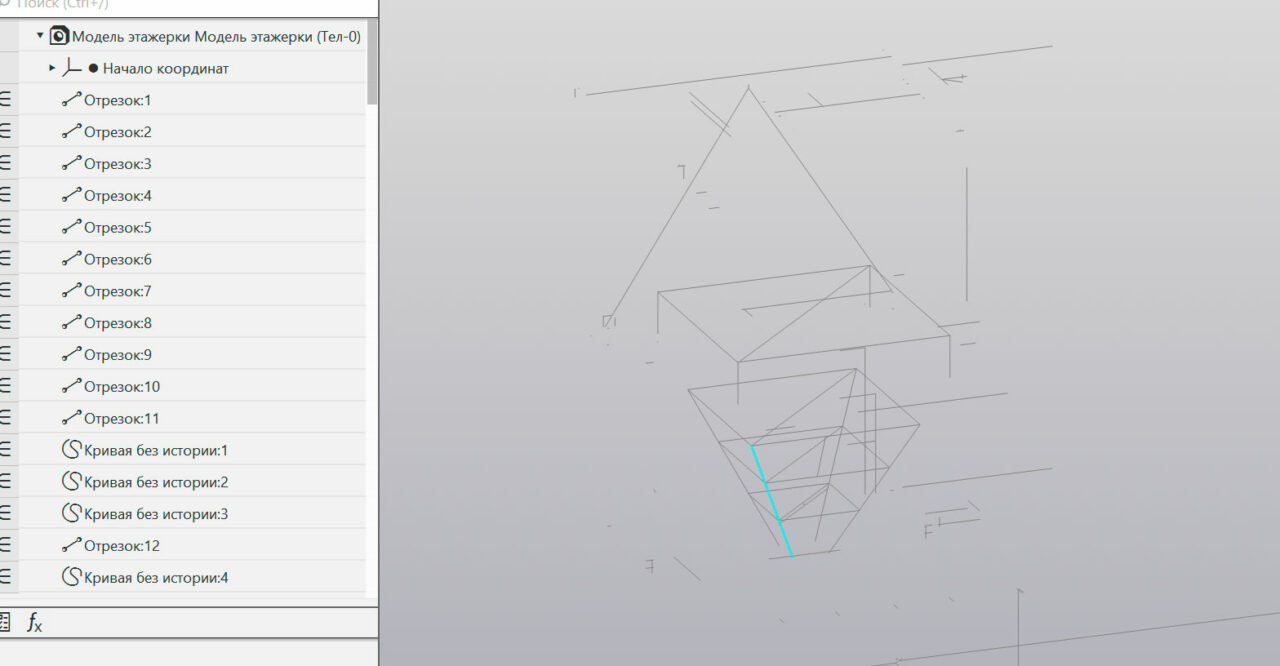Image resolution: width=1280 pixels, height=666 pixels.
Task: Select Отрезок:8 in the model tree
Action: click(117, 323)
